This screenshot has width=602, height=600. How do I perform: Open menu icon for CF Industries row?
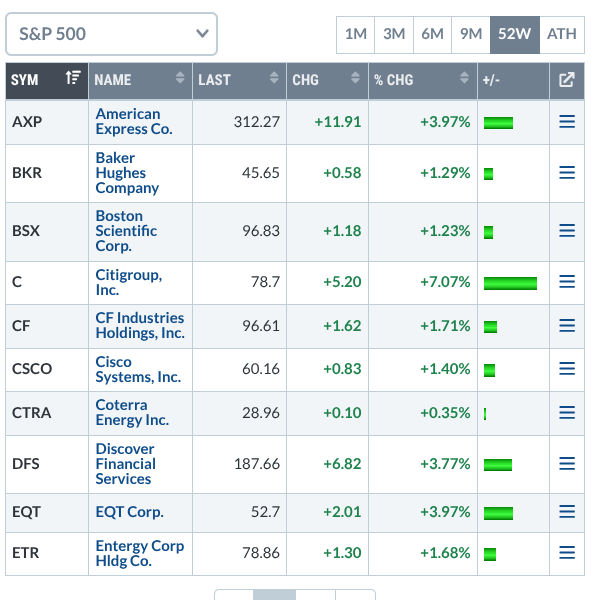tap(567, 326)
